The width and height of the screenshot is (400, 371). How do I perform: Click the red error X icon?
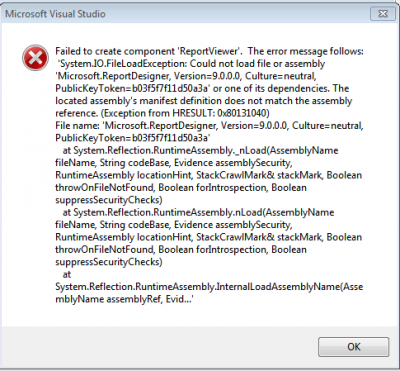35,58
